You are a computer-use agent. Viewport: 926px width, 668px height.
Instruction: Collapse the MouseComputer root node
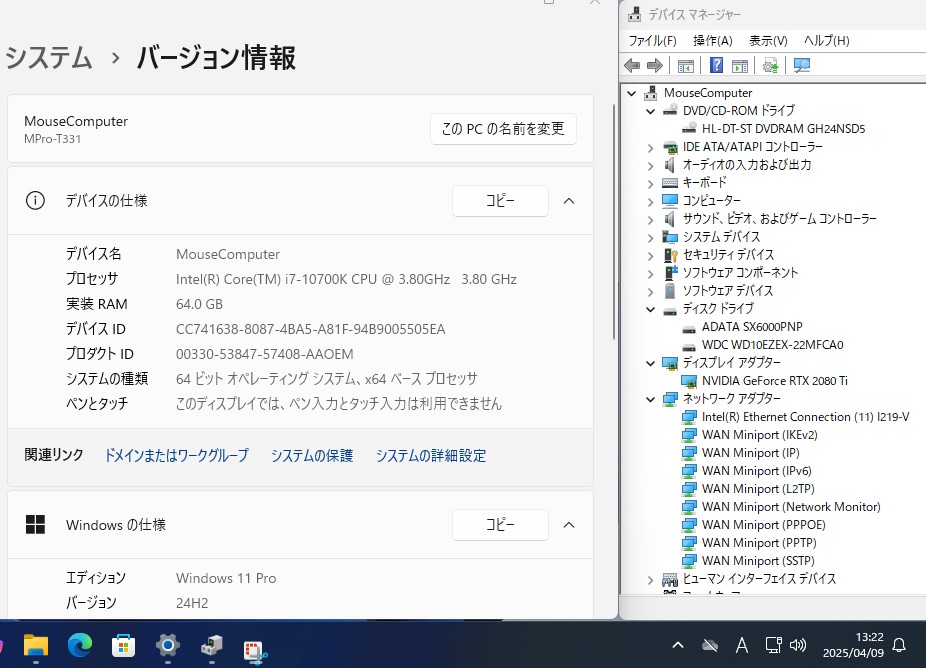632,93
